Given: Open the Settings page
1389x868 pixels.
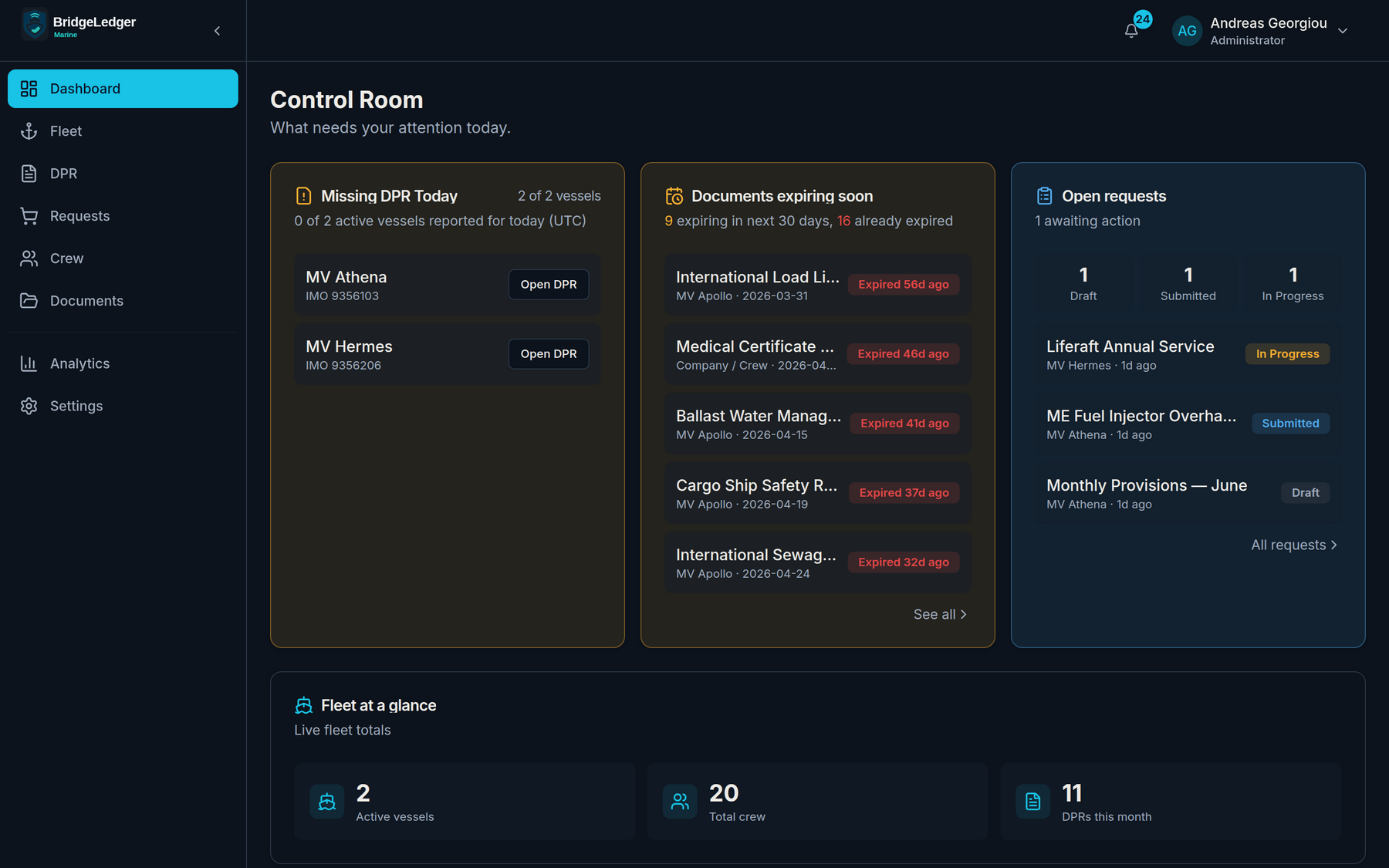Looking at the screenshot, I should [123, 406].
